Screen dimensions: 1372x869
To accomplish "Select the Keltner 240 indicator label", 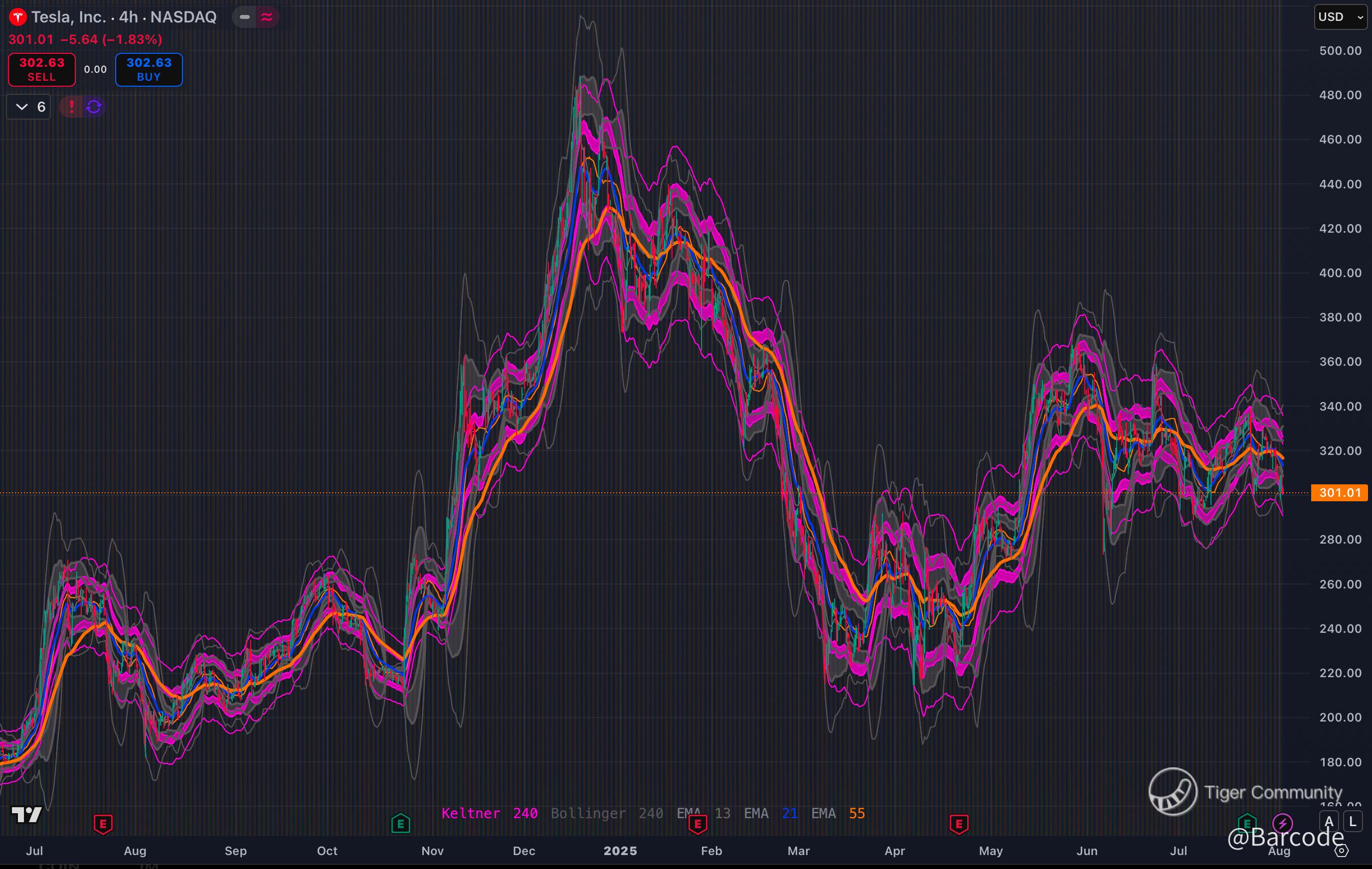I will click(490, 813).
